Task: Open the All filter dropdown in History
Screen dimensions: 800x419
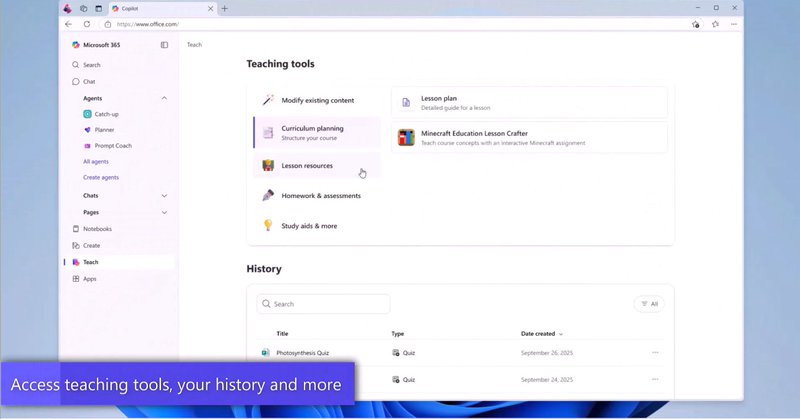Action: click(649, 304)
